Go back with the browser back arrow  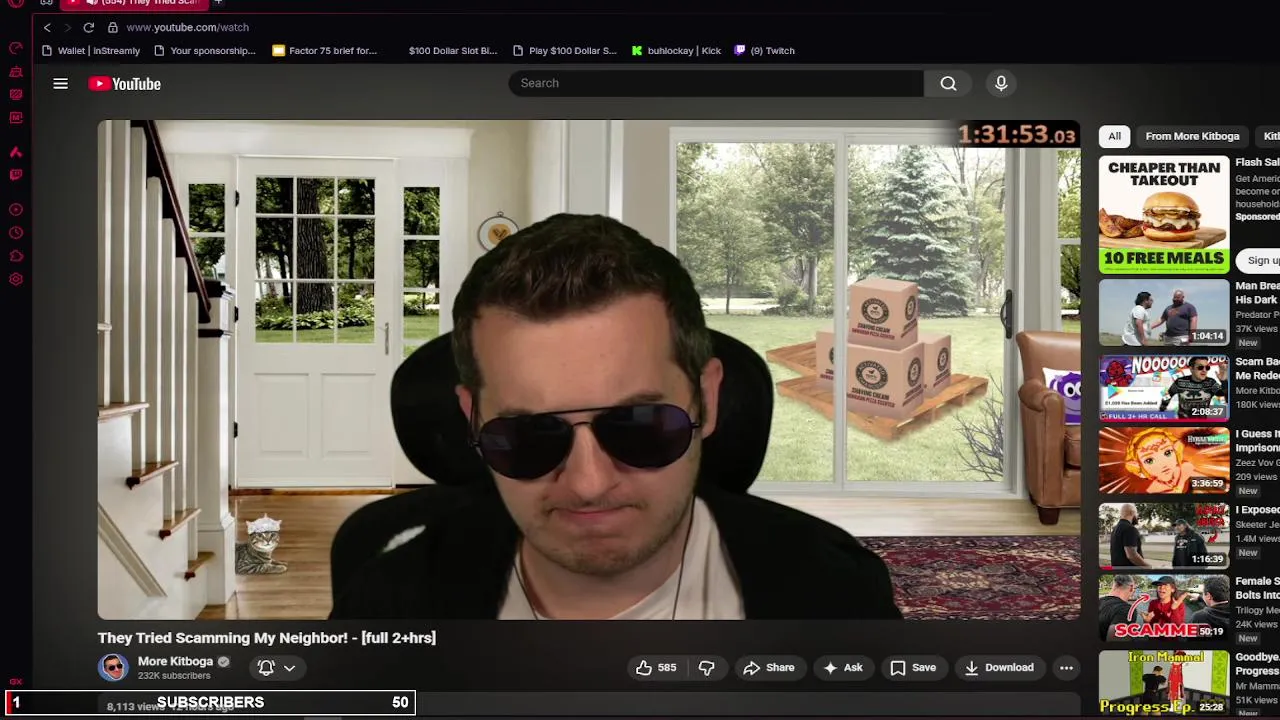coord(47,28)
